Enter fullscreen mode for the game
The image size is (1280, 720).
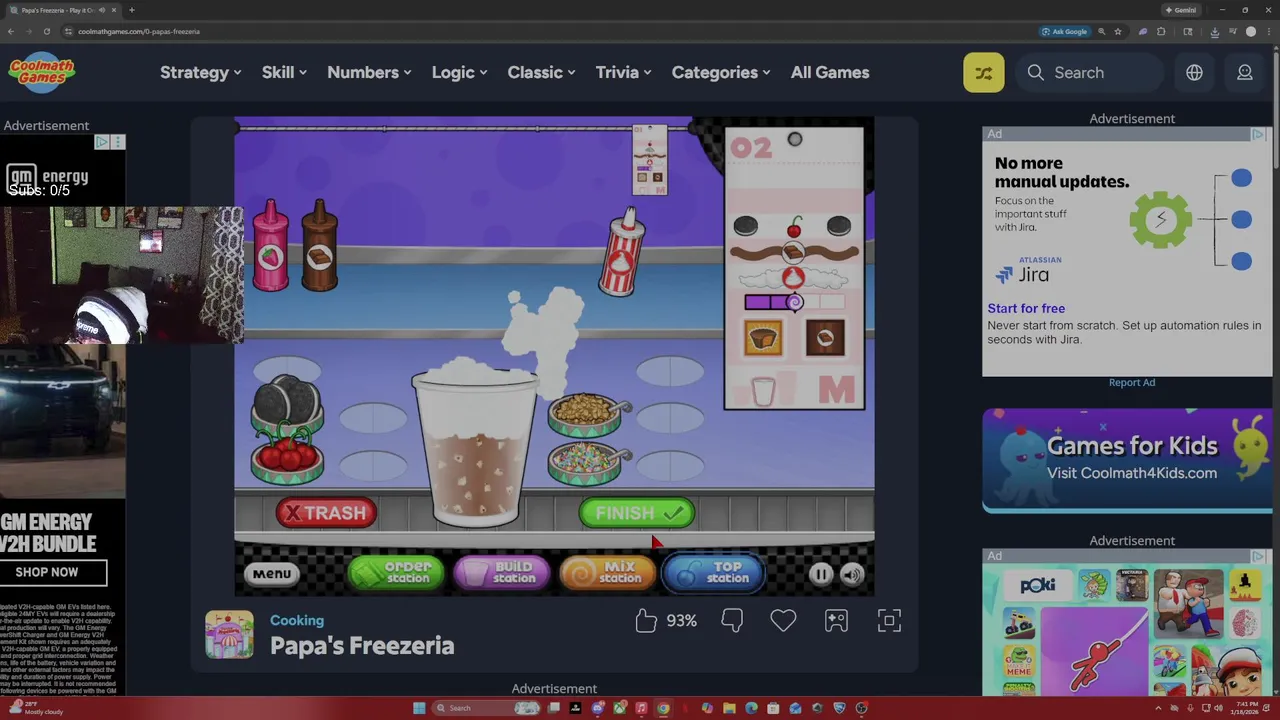tap(889, 621)
